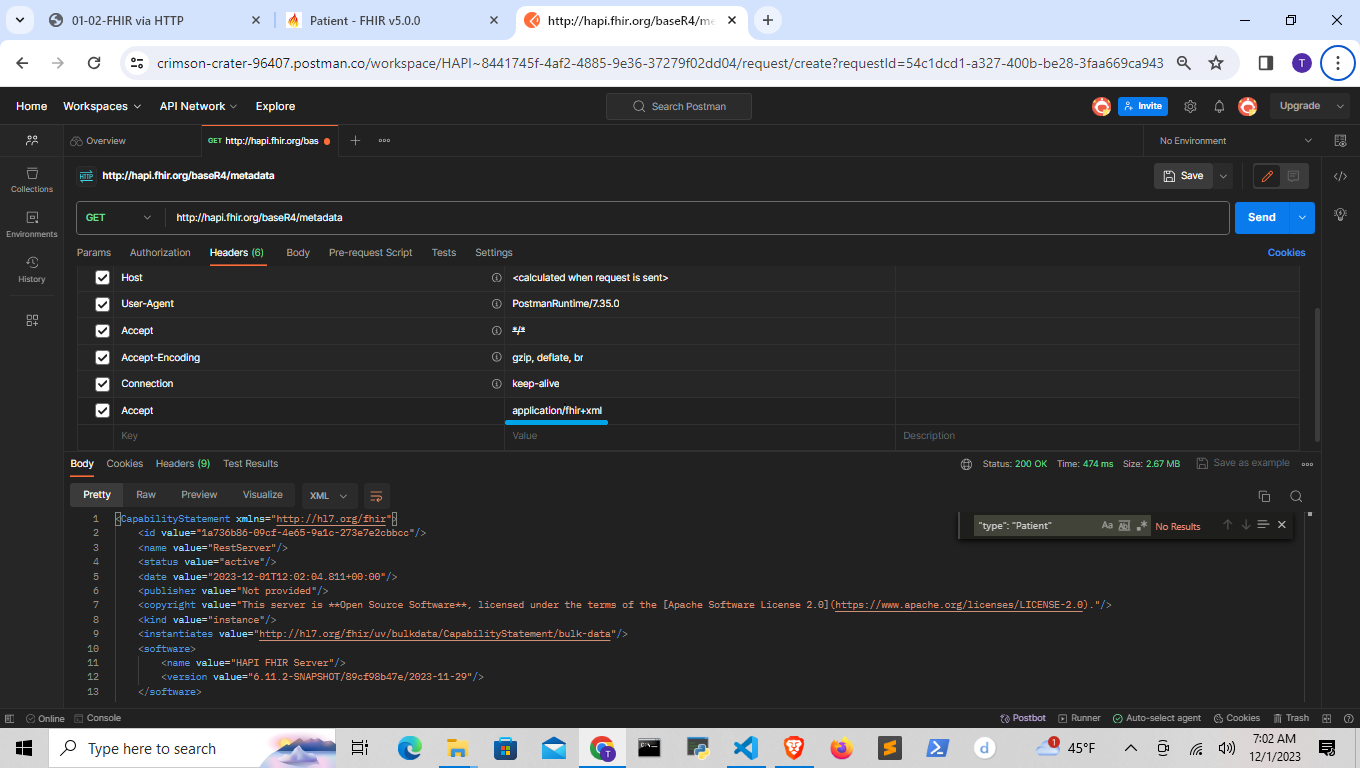This screenshot has height=768, width=1360.
Task: Toggle regular expression in find box
Action: pyautogui.click(x=1141, y=525)
